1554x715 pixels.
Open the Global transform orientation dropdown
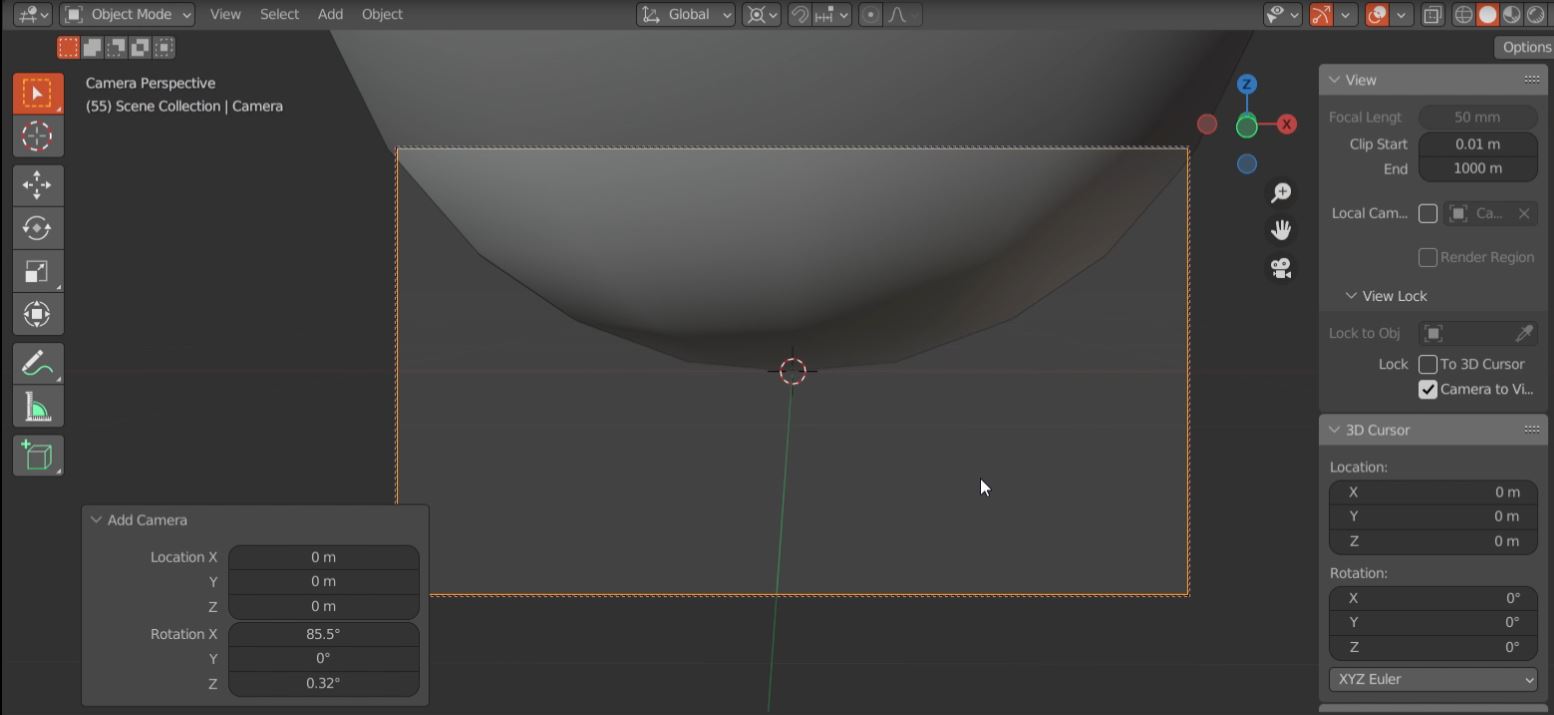tap(685, 14)
